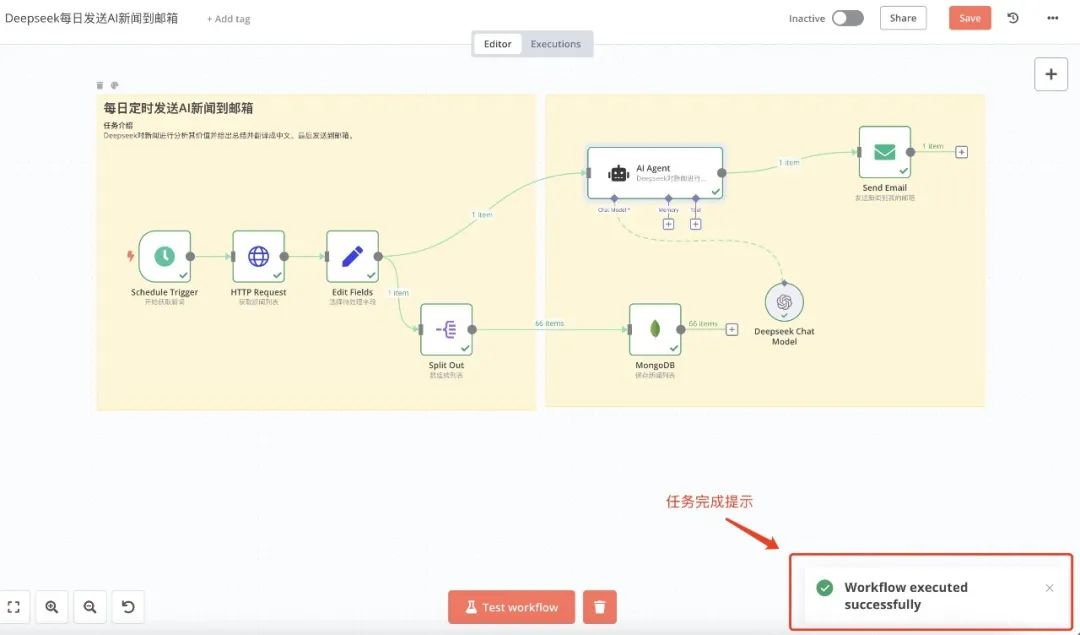Screen dimensions: 1080x635
Task: Select the Edit Fields node
Action: point(352,257)
